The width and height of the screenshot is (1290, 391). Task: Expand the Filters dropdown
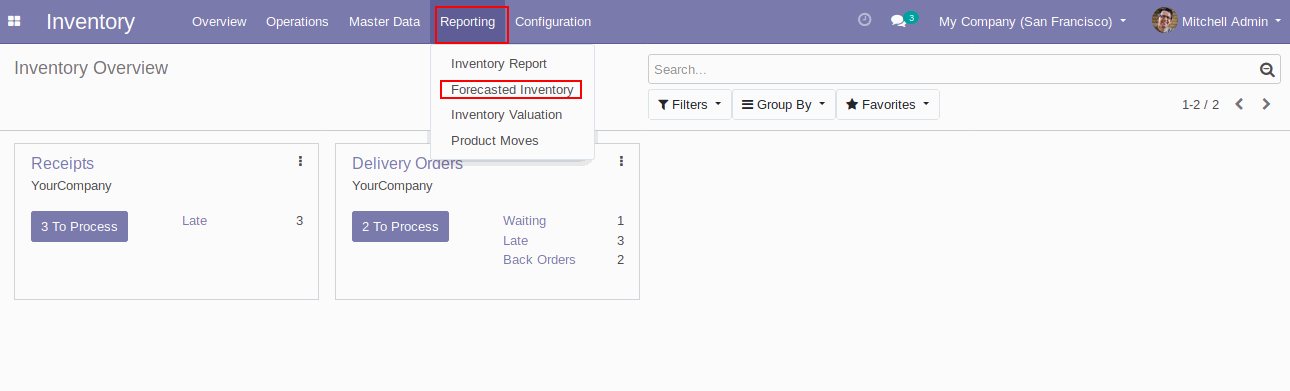pyautogui.click(x=690, y=104)
